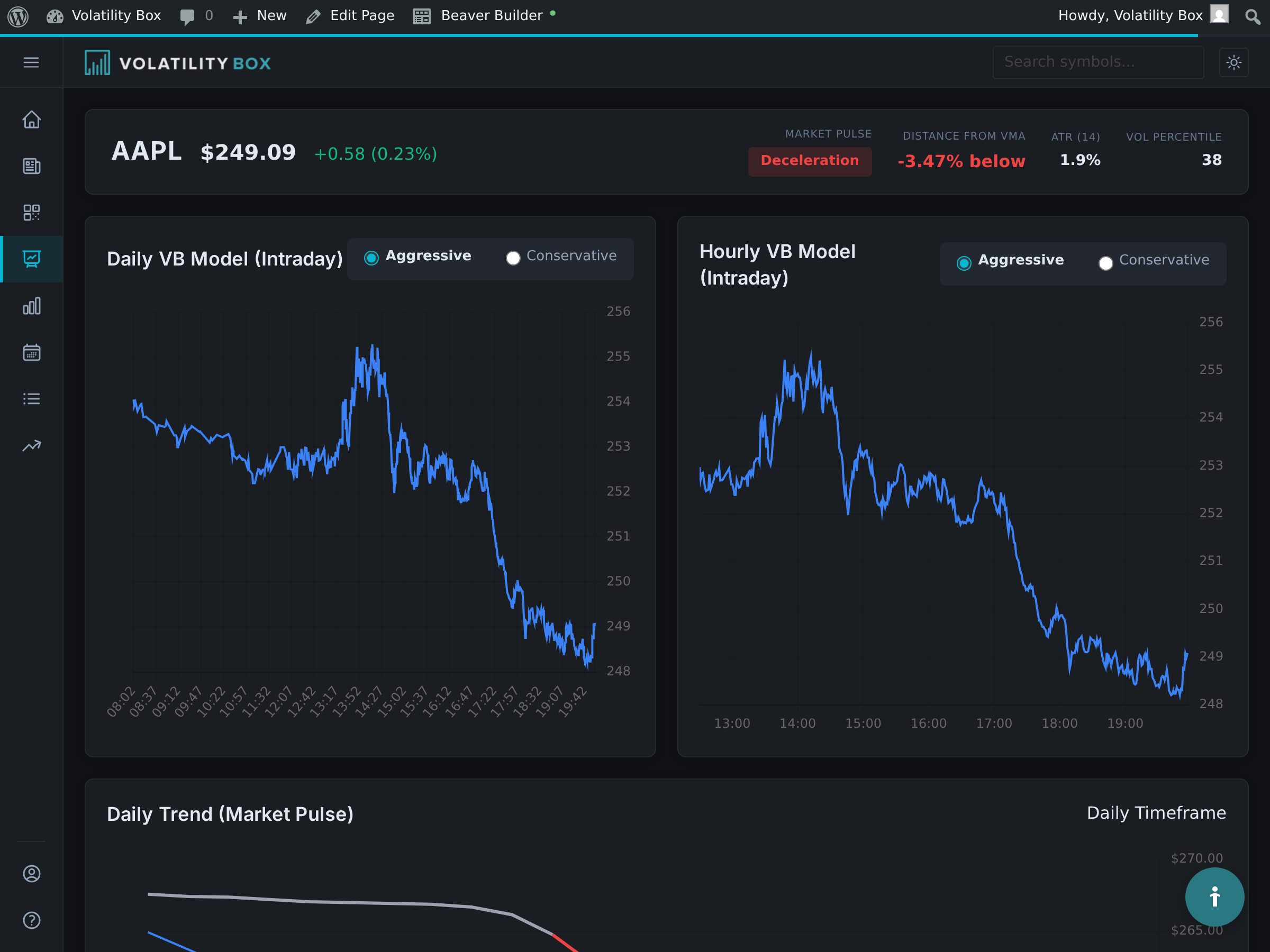The height and width of the screenshot is (952, 1270).
Task: Click the 14:00 label on hourly chart axis
Action: tap(797, 723)
